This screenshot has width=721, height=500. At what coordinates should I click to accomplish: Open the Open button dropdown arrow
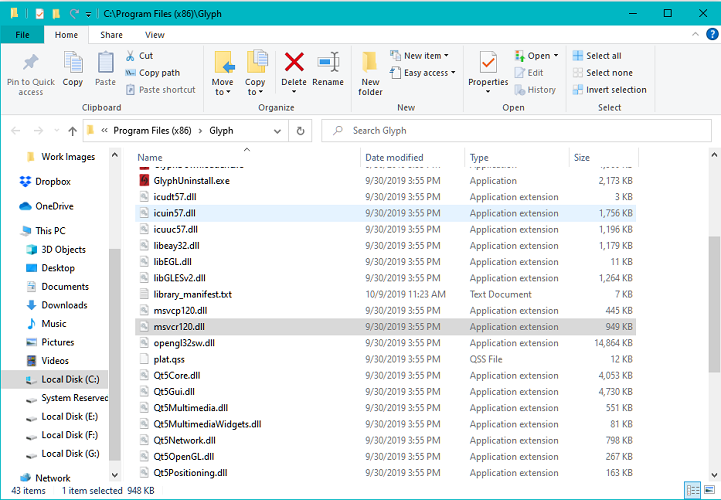coord(556,56)
